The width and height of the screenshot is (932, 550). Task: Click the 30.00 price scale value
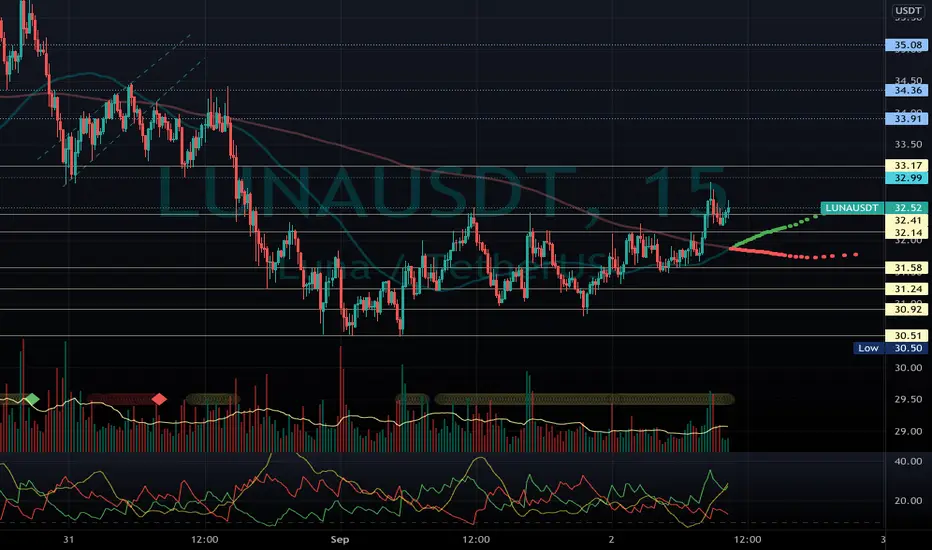tap(908, 368)
